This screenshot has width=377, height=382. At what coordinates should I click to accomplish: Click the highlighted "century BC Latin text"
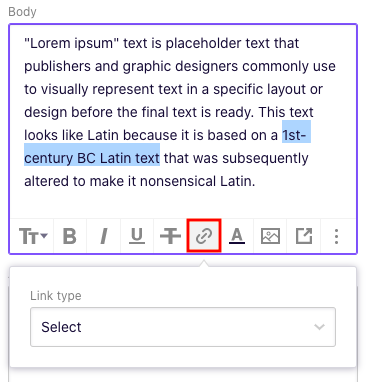[92, 158]
